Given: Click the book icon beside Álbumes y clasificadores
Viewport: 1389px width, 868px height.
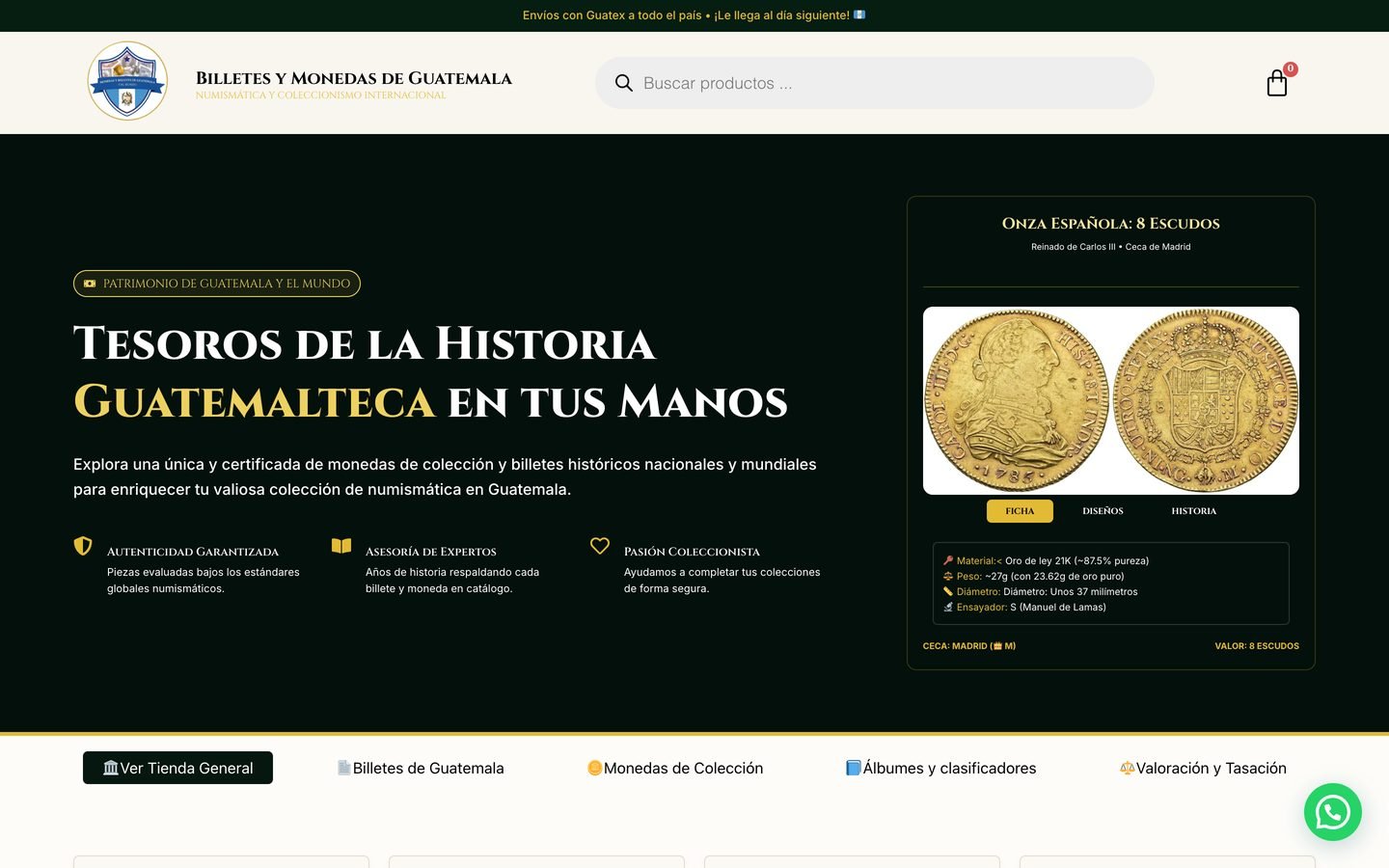Looking at the screenshot, I should (x=854, y=768).
